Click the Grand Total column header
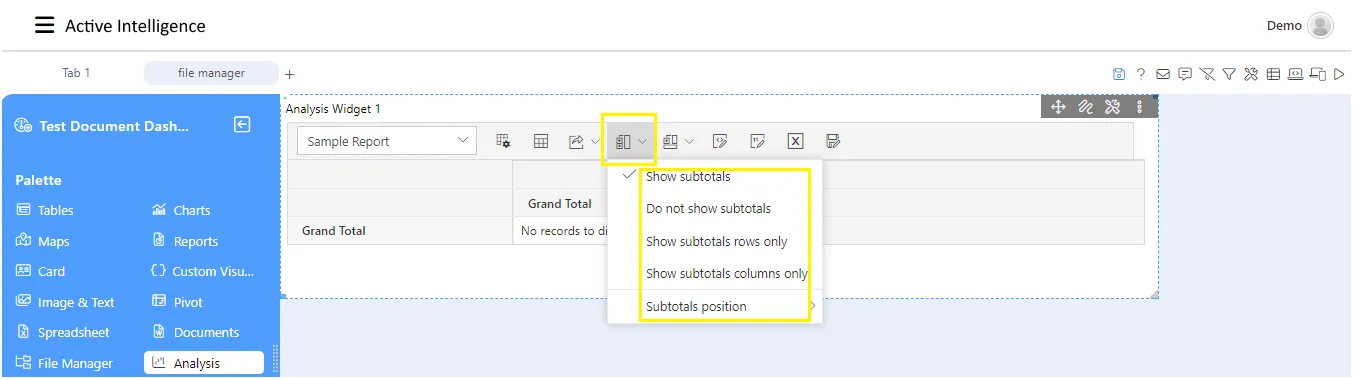 560,203
